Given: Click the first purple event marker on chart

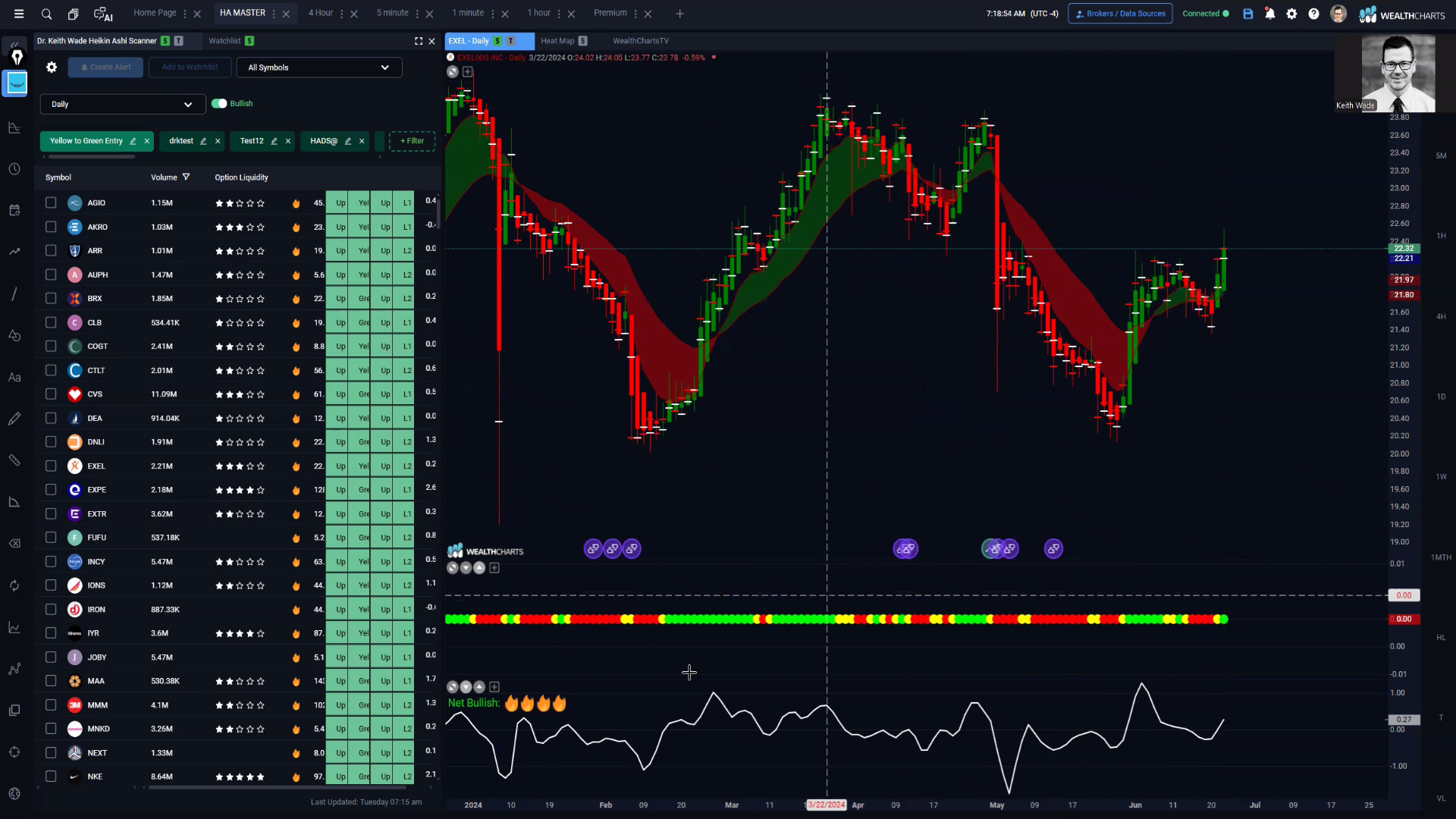Looking at the screenshot, I should pos(593,548).
